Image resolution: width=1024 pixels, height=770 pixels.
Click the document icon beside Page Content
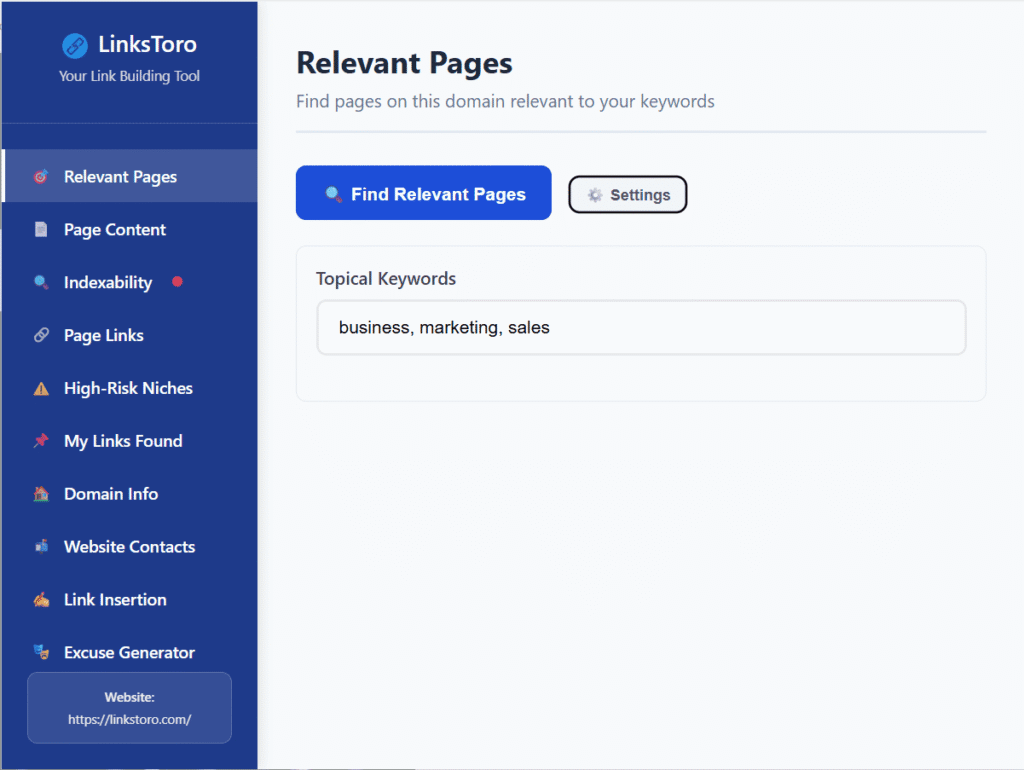[x=41, y=230]
